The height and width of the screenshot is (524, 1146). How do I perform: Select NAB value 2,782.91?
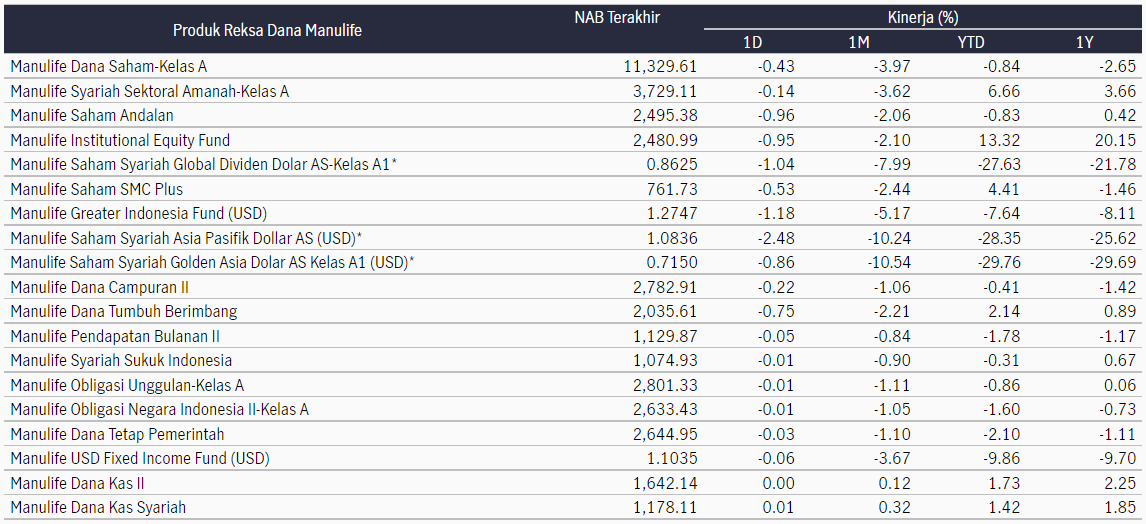664,287
